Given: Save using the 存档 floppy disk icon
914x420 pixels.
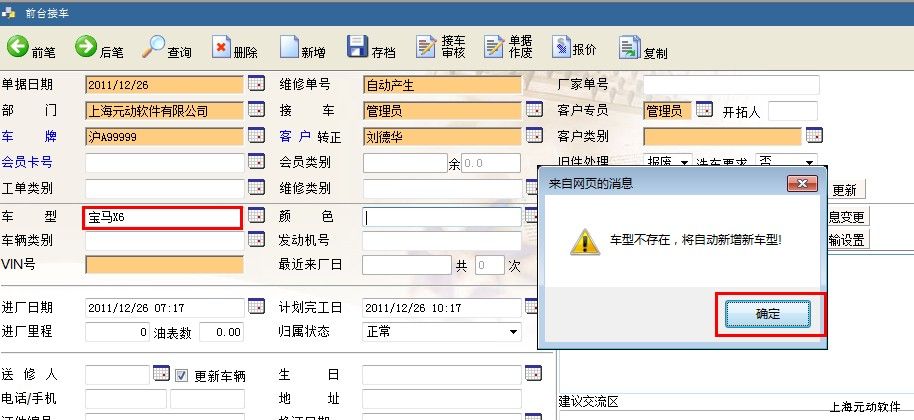Looking at the screenshot, I should 357,47.
